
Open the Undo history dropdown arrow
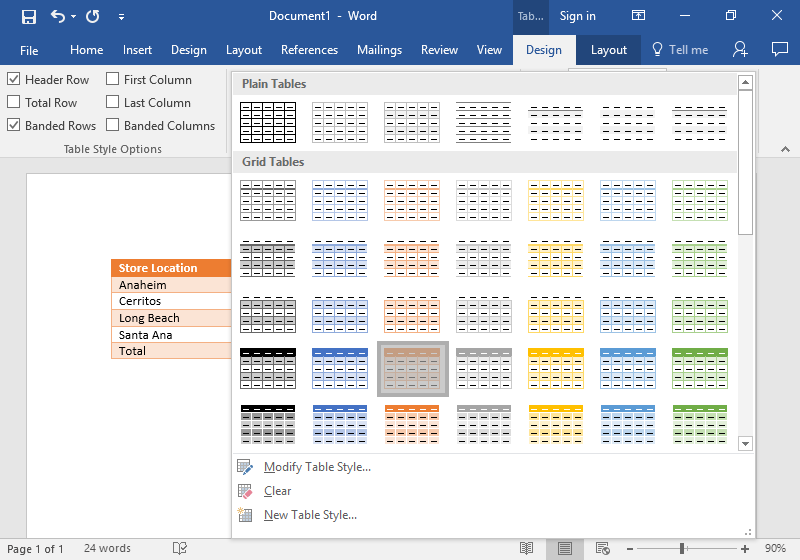[x=73, y=17]
